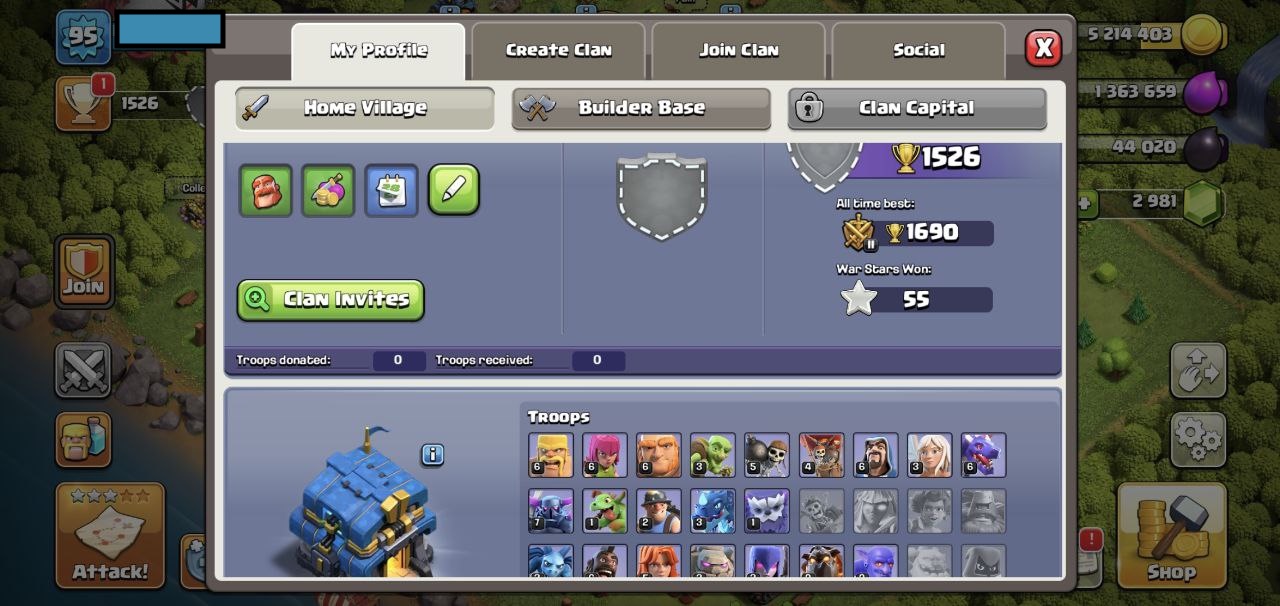Open the gold and elixir loot icon

(328, 190)
